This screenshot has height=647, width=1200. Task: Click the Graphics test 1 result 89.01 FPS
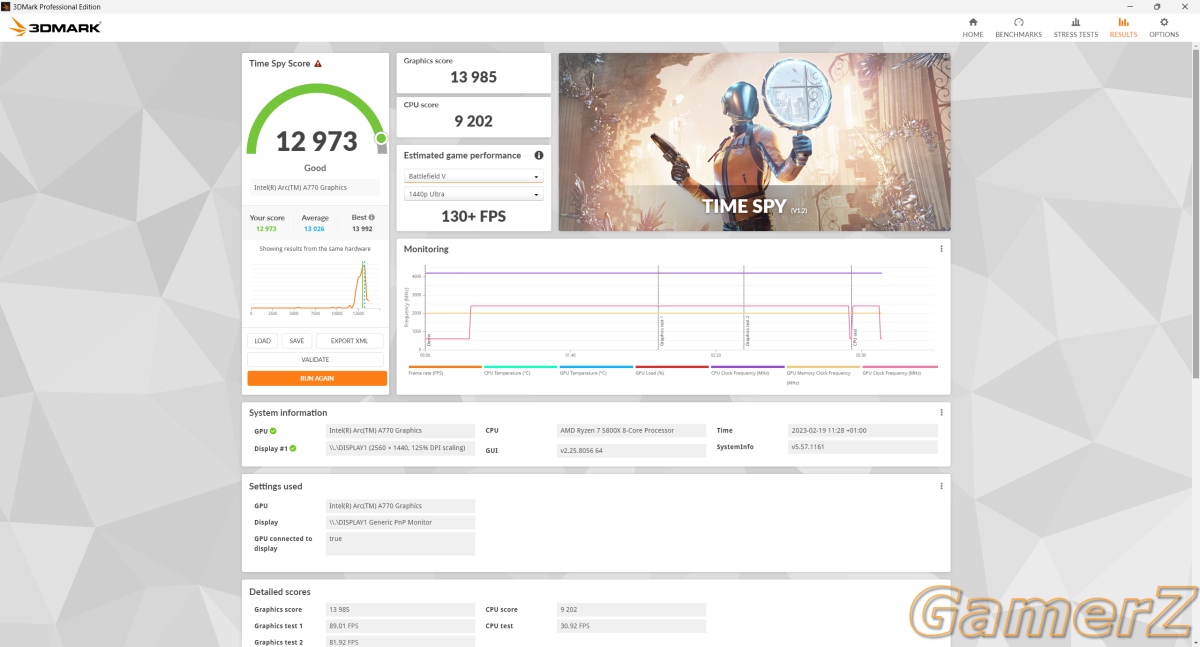click(400, 626)
